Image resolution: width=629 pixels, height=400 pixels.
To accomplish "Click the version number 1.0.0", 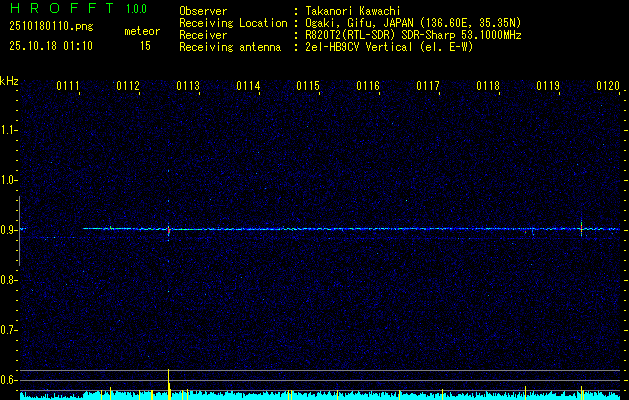I will pos(136,9).
